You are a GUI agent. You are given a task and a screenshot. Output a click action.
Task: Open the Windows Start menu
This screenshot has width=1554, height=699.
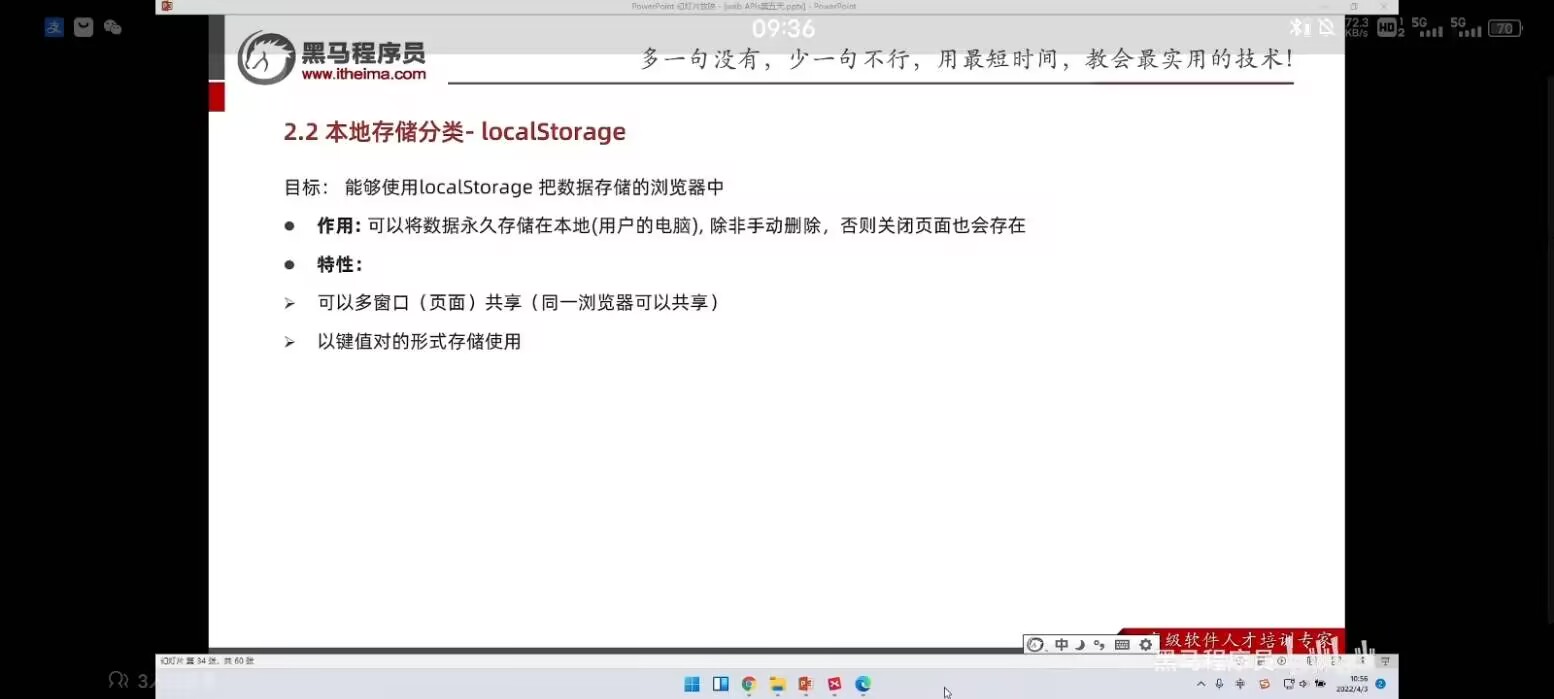pyautogui.click(x=692, y=684)
